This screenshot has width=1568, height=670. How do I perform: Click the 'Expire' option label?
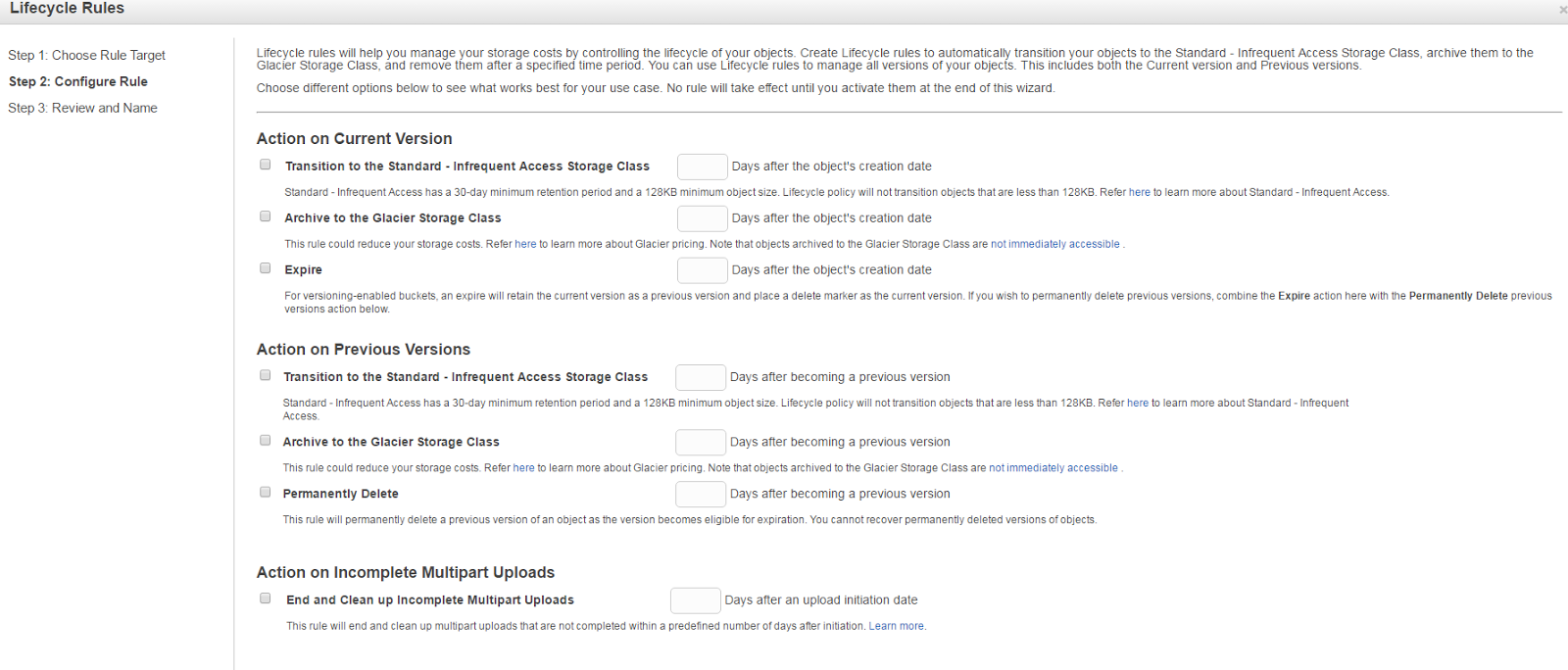coord(303,270)
